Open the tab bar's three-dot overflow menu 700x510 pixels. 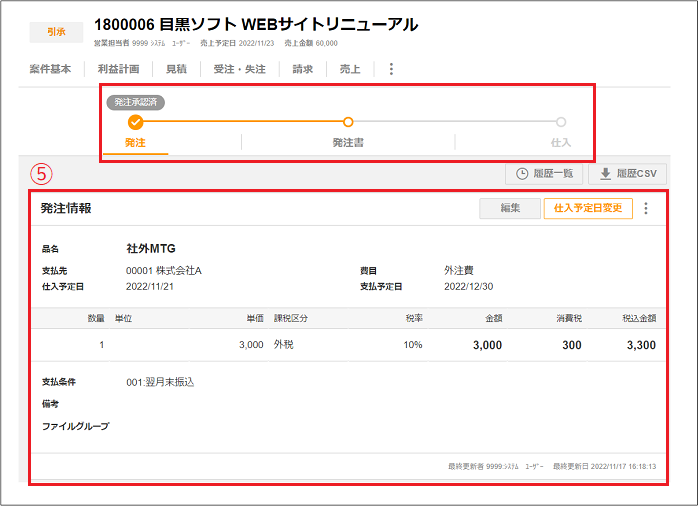click(x=391, y=69)
